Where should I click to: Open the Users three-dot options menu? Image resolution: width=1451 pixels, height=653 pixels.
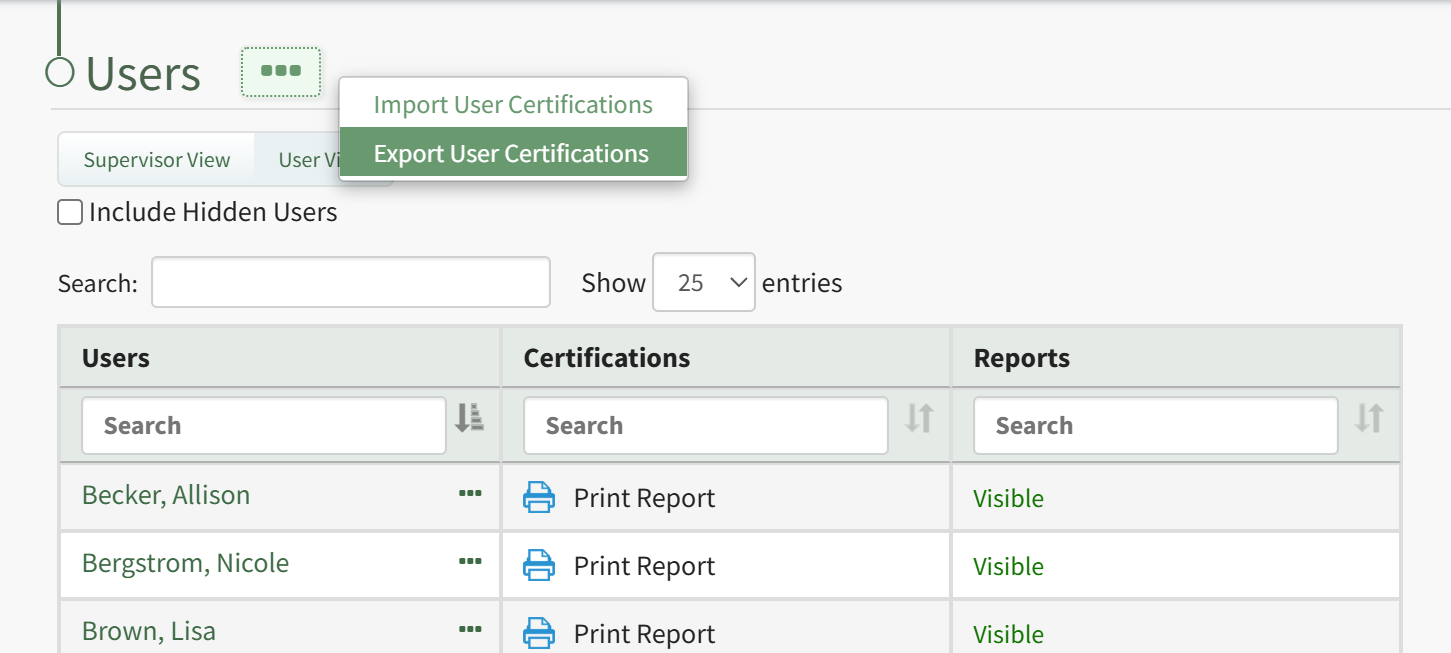coord(281,72)
